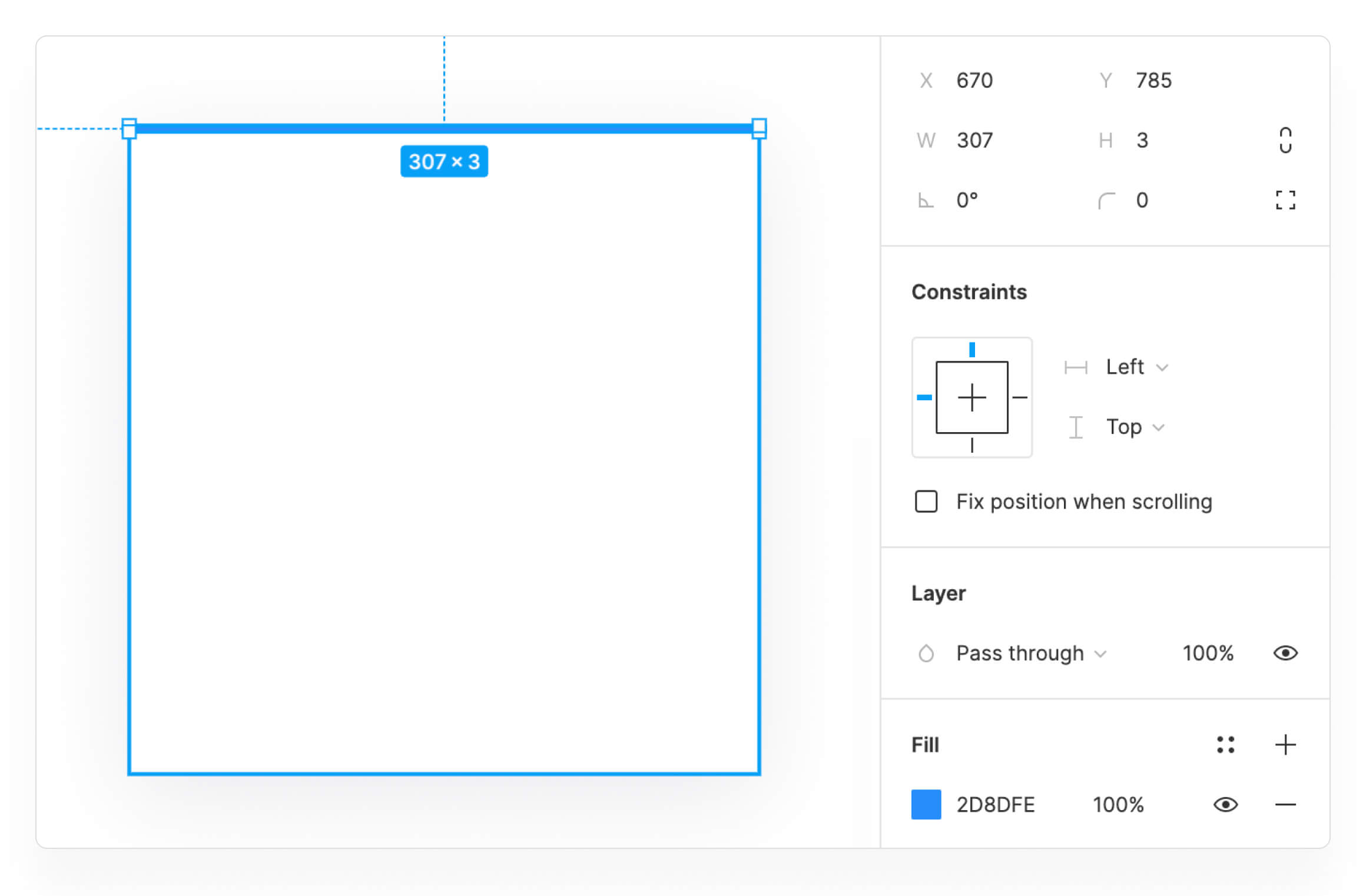Click the independent corners icon
This screenshot has height=896, width=1366.
point(1285,200)
